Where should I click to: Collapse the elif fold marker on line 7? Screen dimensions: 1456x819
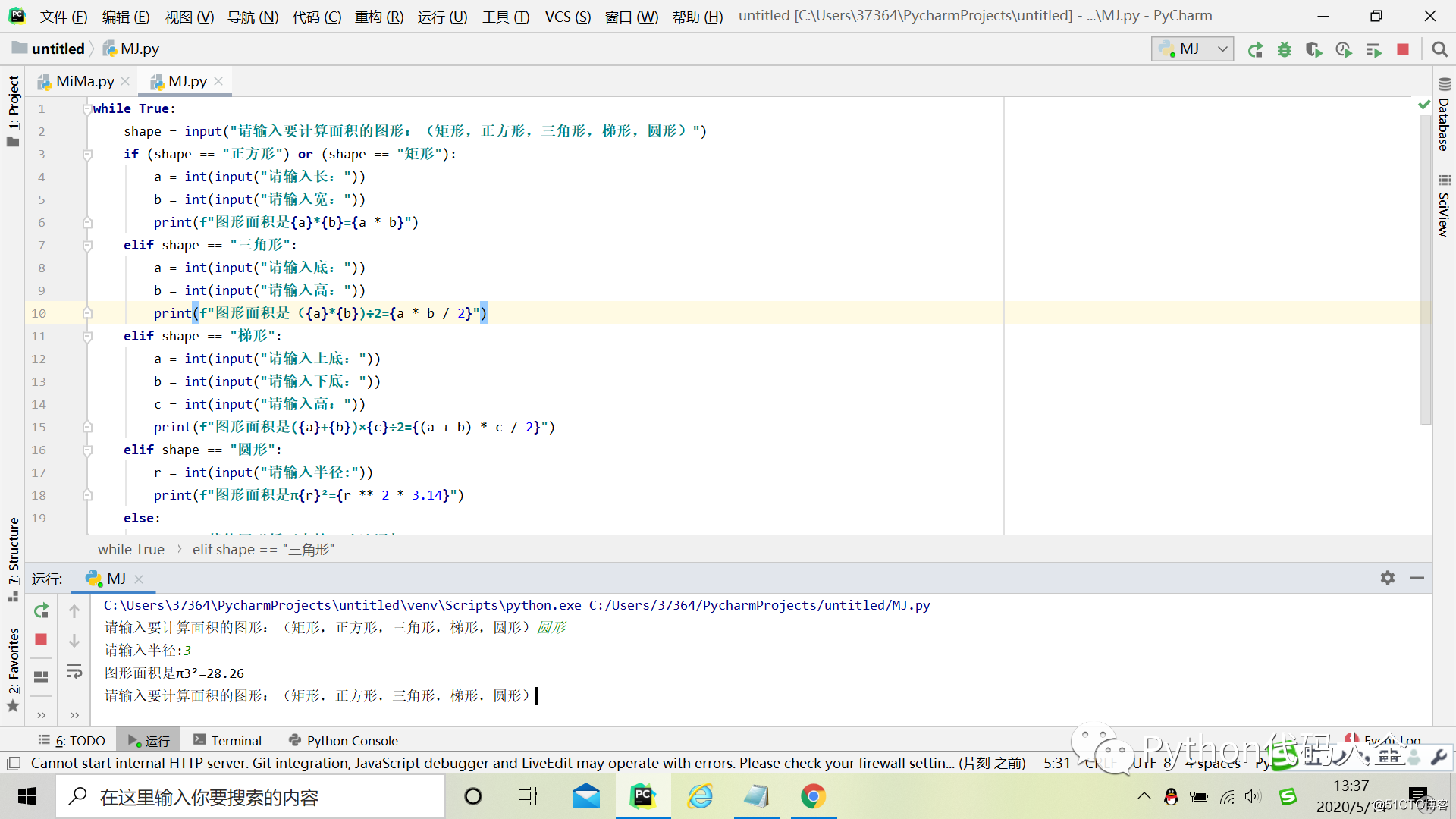tap(87, 246)
